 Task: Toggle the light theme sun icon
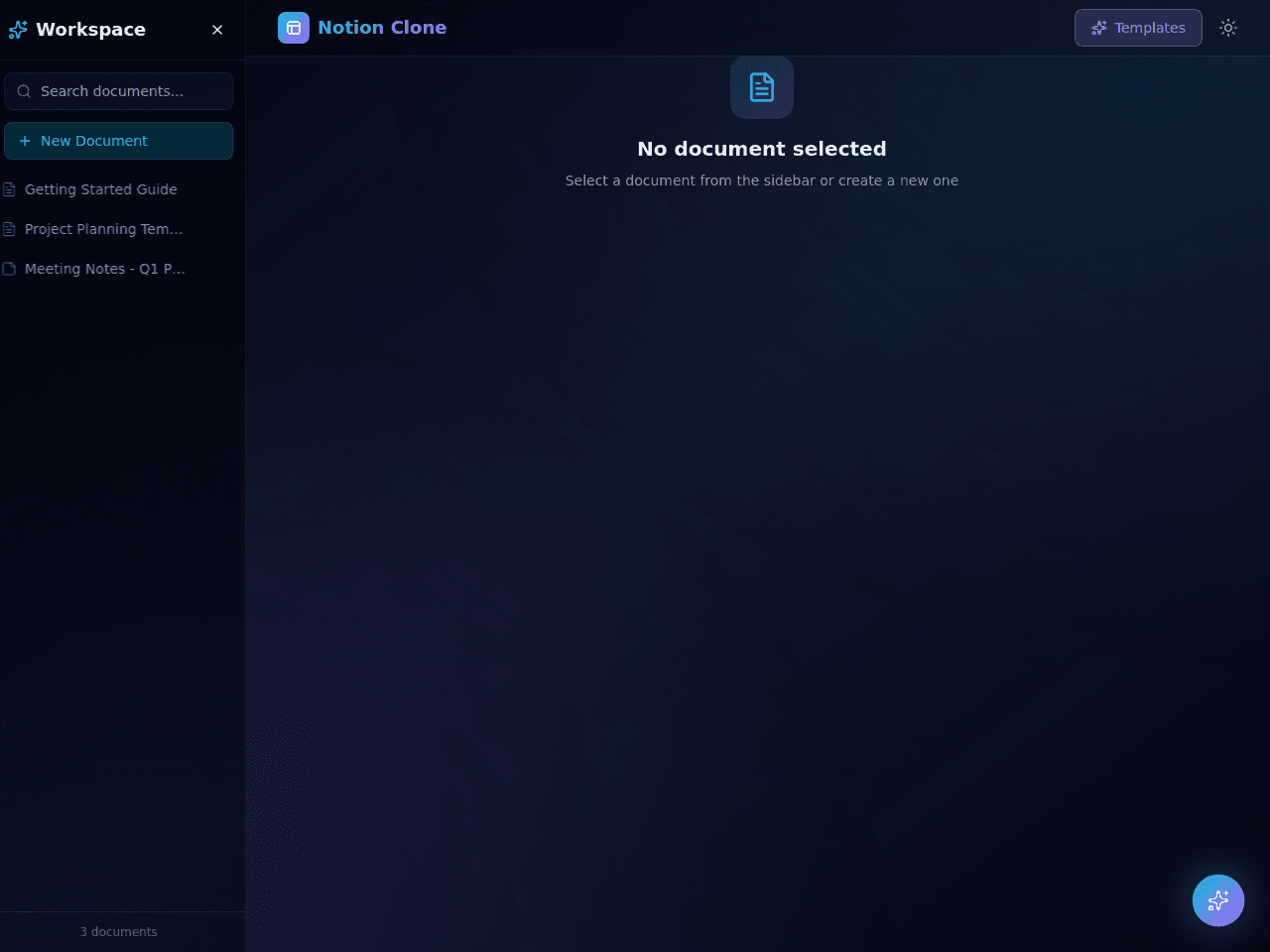point(1228,28)
